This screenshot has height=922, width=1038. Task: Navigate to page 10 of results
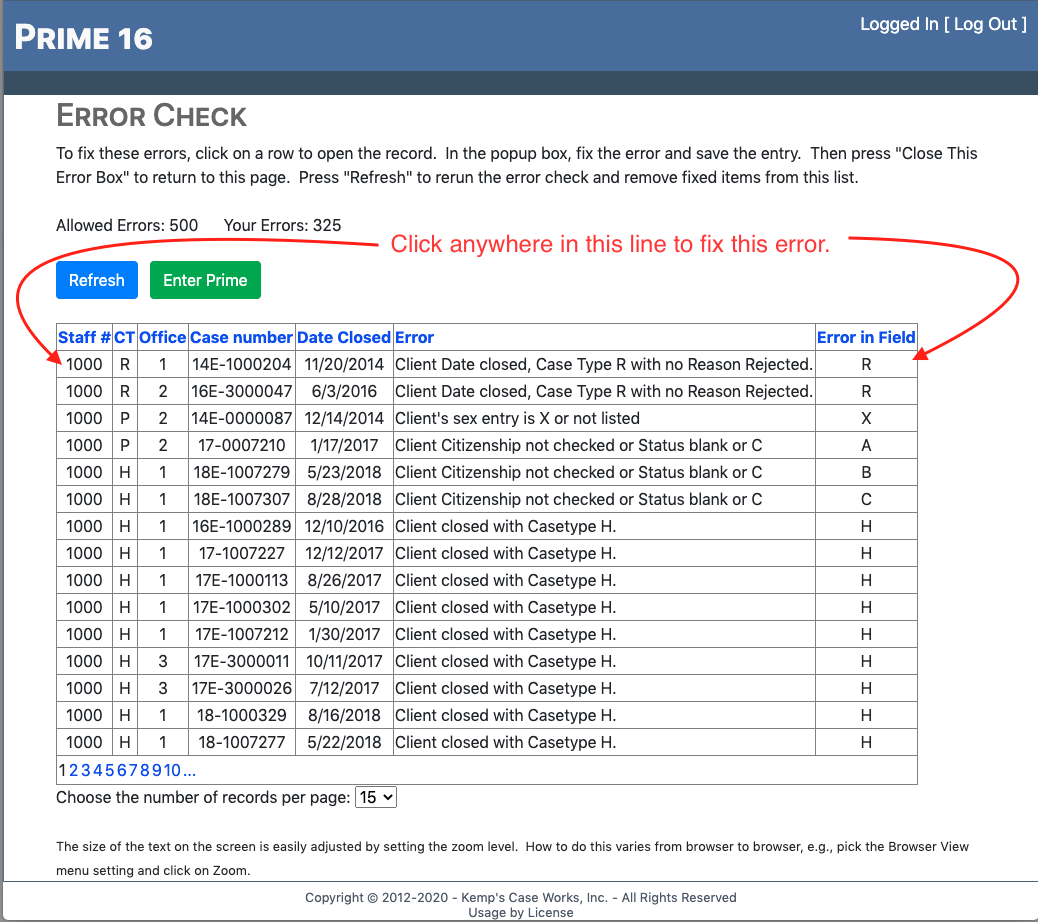click(172, 770)
